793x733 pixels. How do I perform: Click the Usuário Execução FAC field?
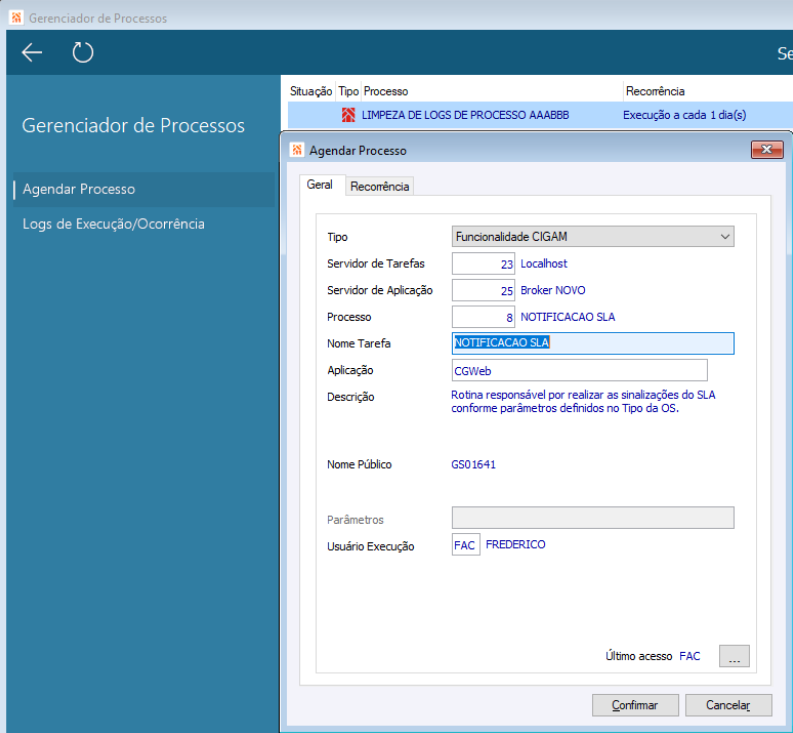point(466,545)
